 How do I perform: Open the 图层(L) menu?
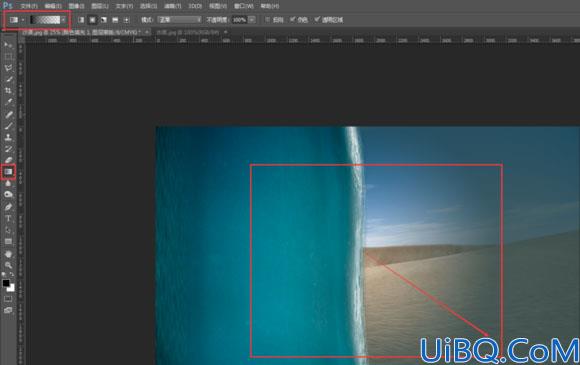tap(100, 6)
